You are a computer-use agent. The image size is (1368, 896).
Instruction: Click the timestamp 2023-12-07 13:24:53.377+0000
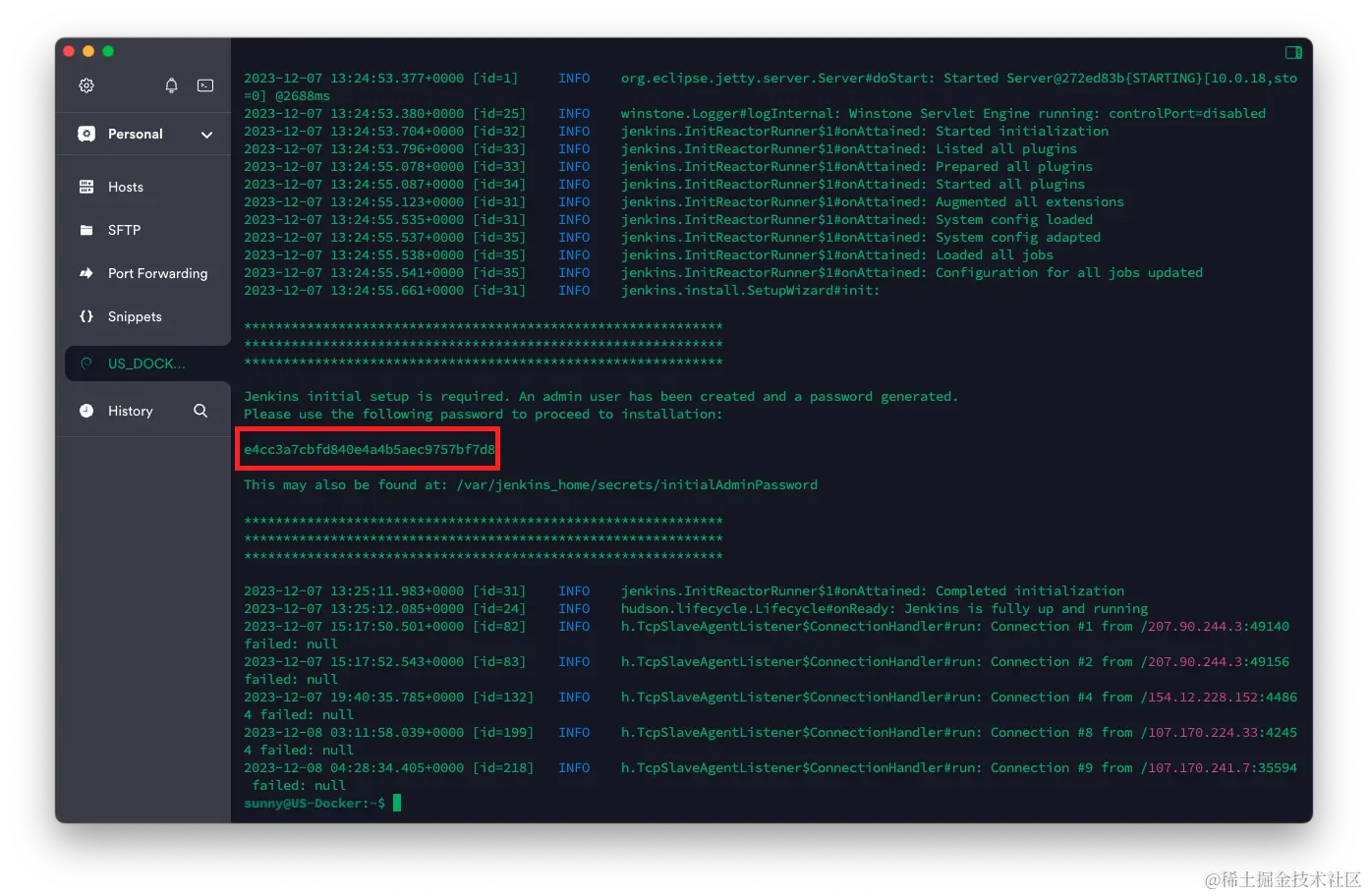(x=354, y=79)
